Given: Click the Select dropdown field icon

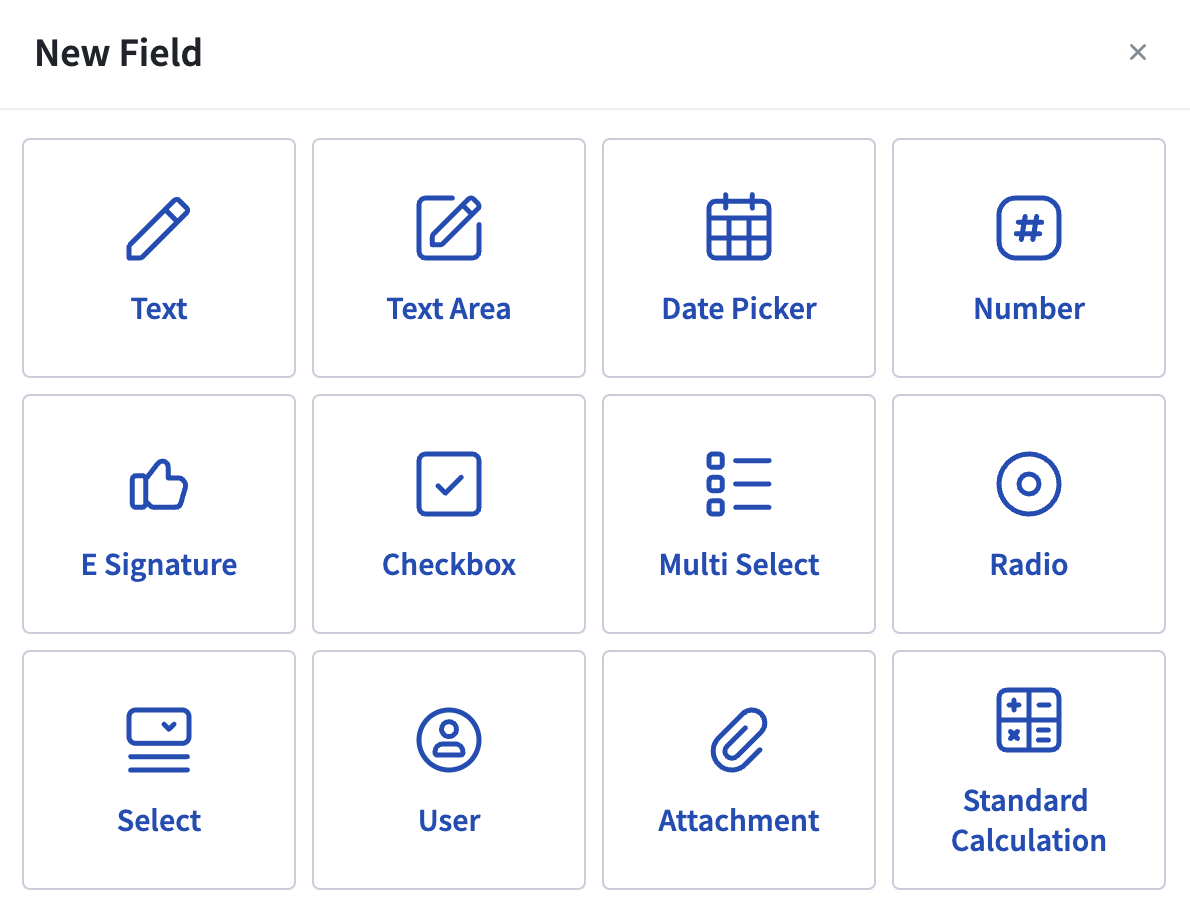Looking at the screenshot, I should point(159,739).
